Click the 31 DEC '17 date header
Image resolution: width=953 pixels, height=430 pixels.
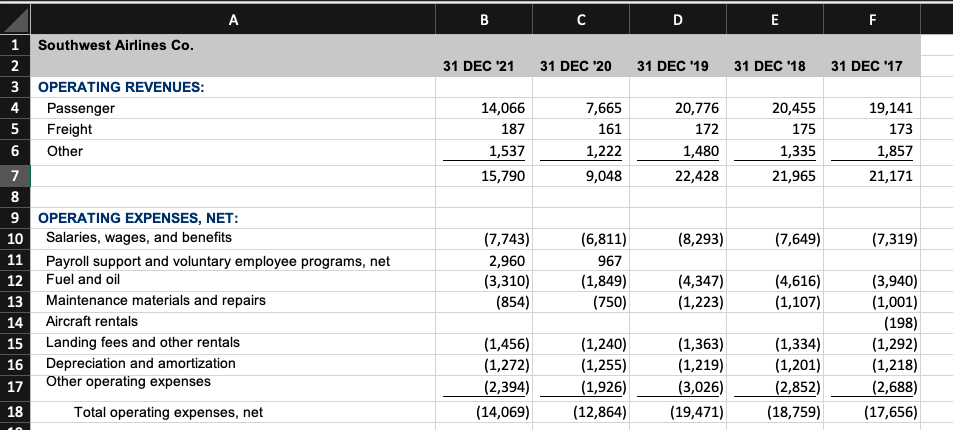tap(867, 66)
